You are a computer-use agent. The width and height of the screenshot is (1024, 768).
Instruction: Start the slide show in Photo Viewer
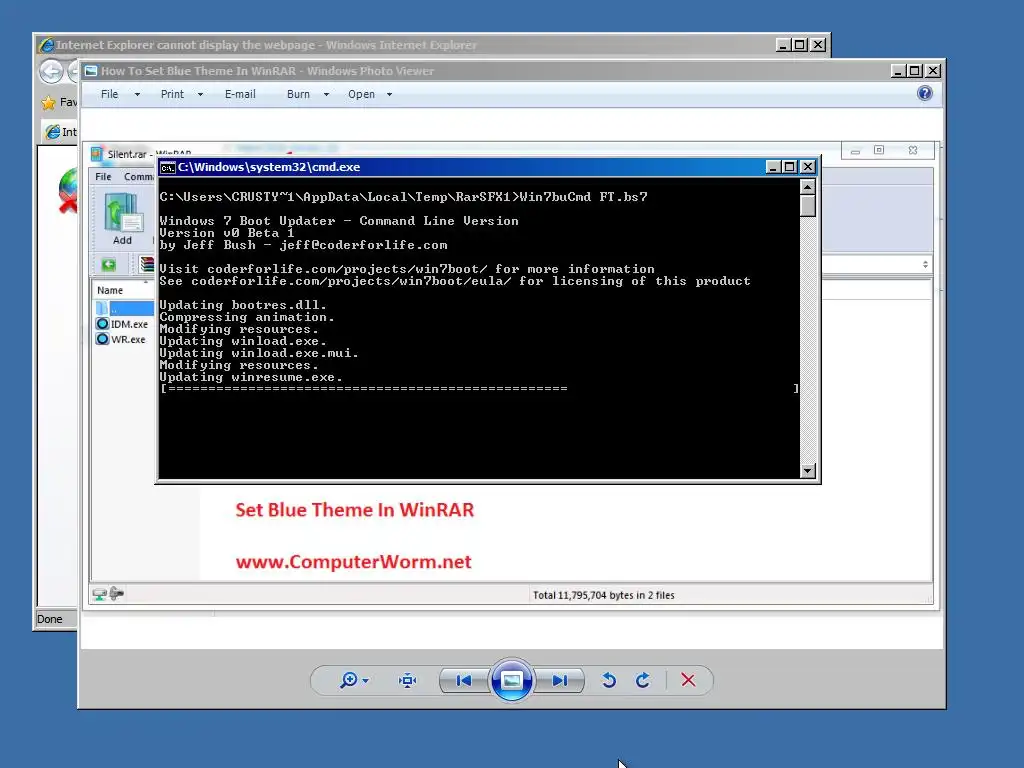[511, 680]
